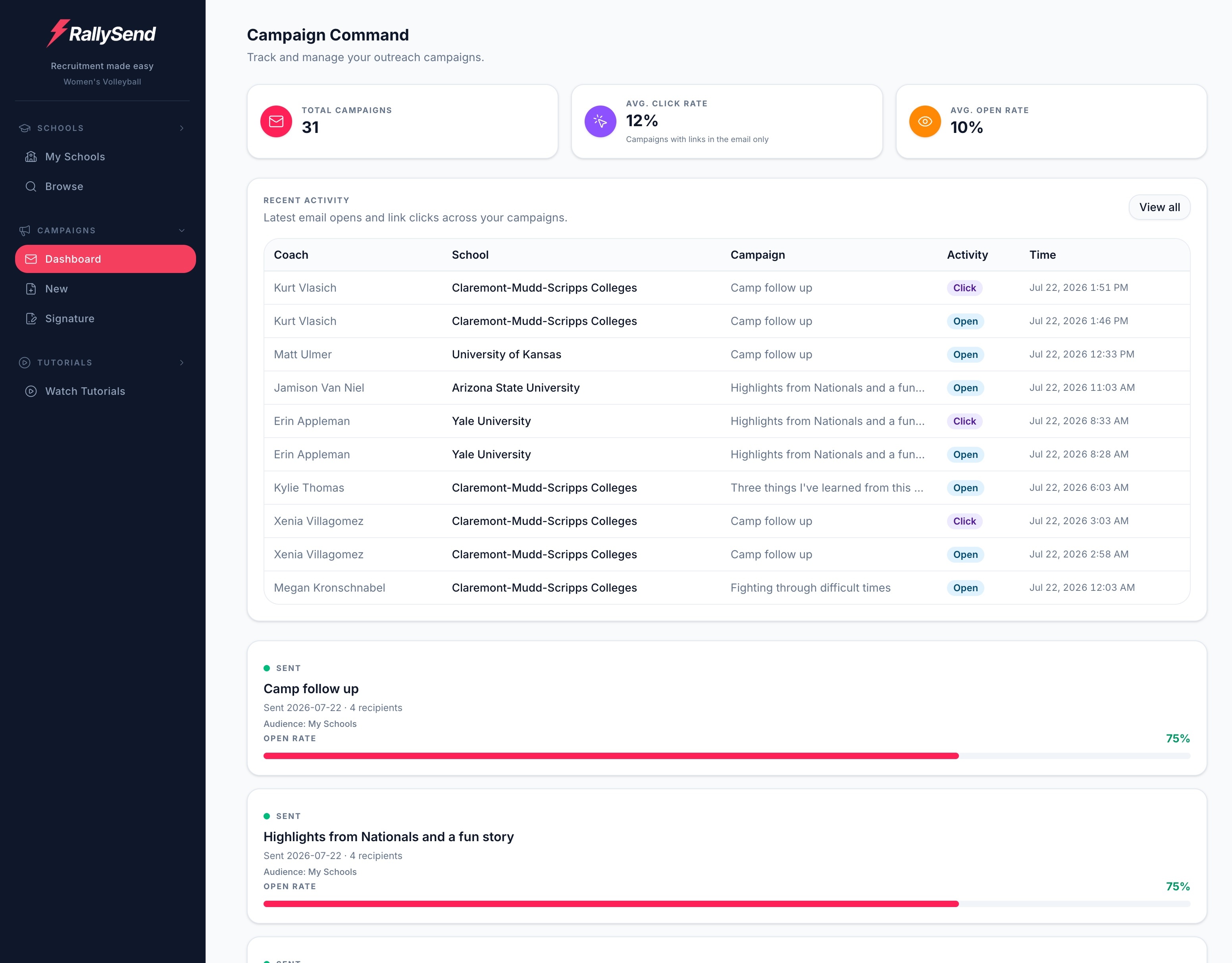This screenshot has width=1232, height=963.
Task: Click the Click badge at 8:33 AM row
Action: tap(964, 421)
